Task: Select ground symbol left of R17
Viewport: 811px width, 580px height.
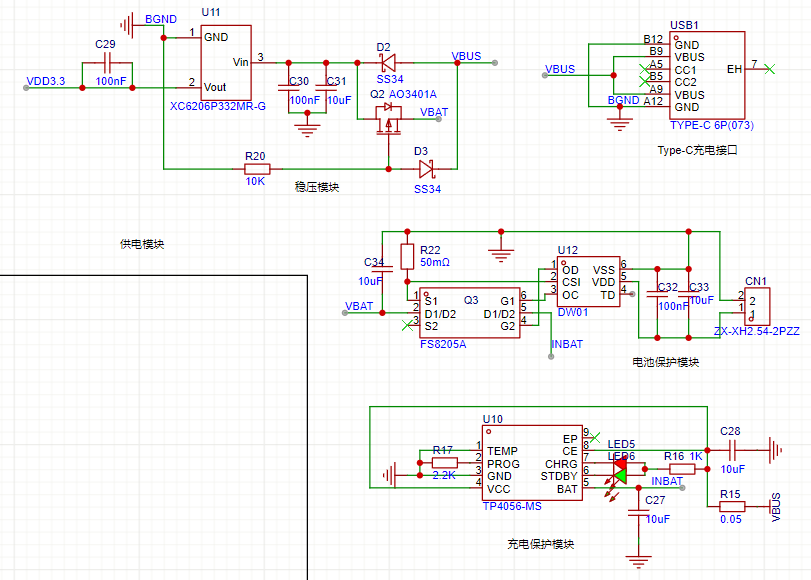Action: pos(390,475)
